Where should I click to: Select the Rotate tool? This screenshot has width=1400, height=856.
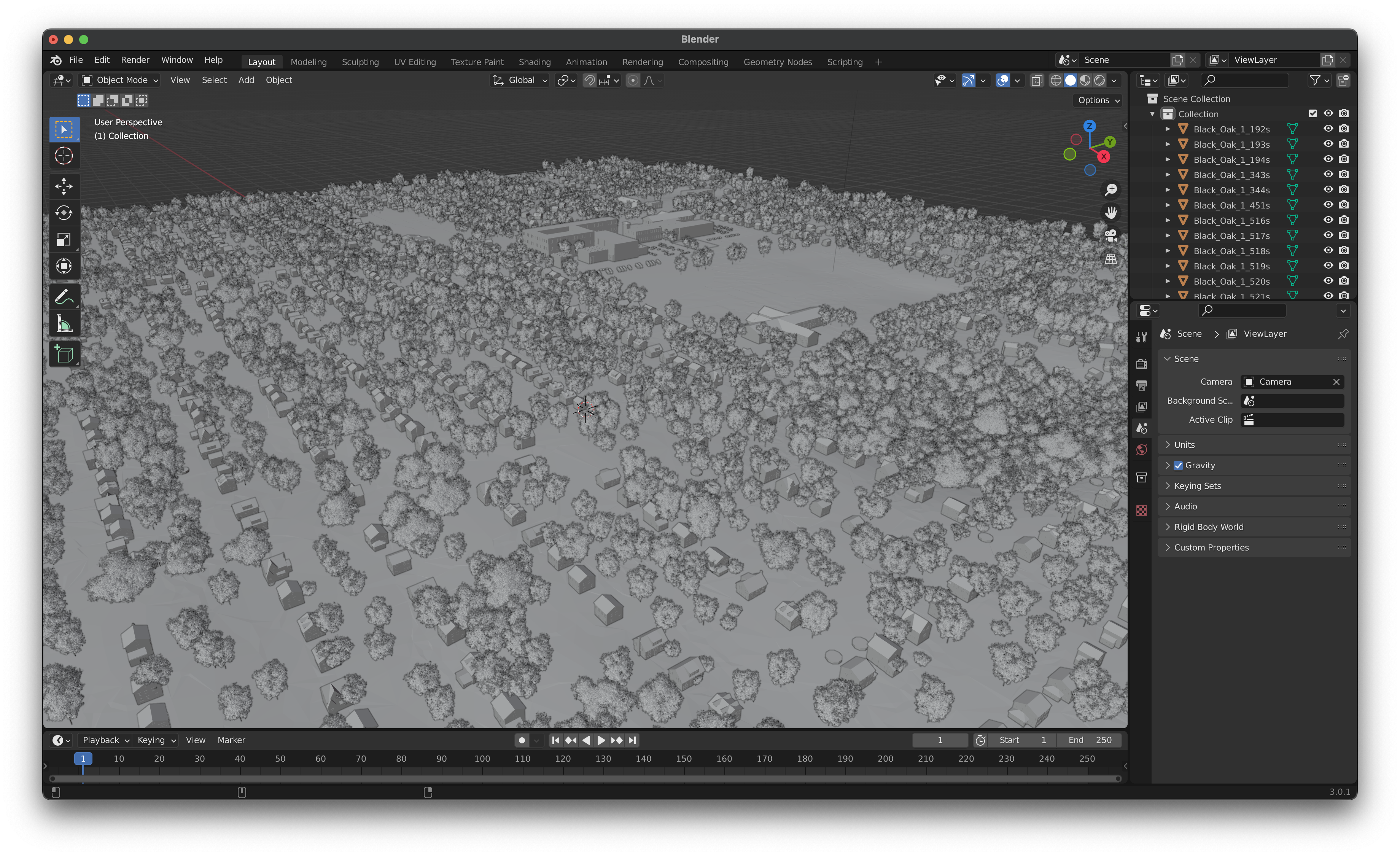point(64,213)
